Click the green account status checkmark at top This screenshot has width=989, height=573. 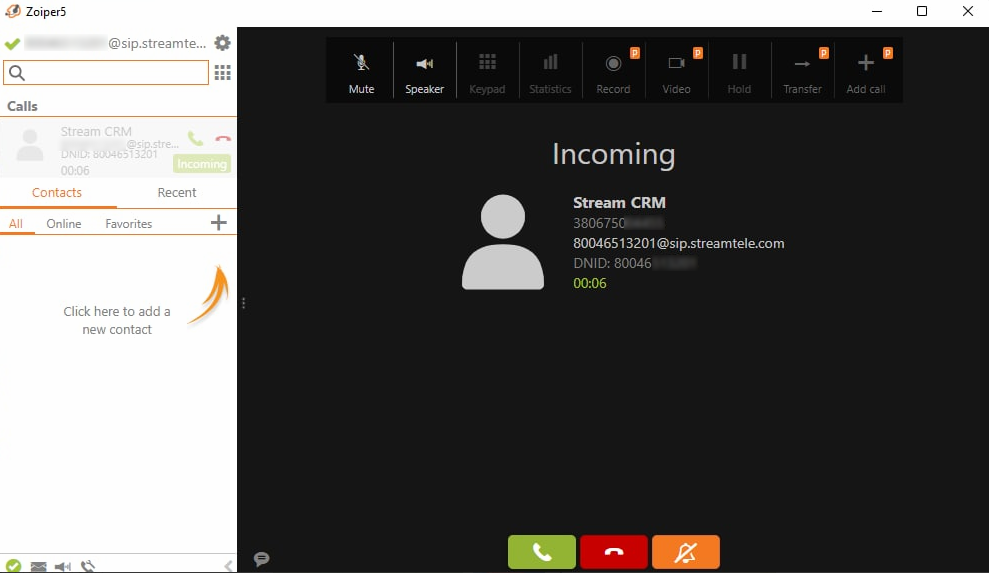pos(12,44)
